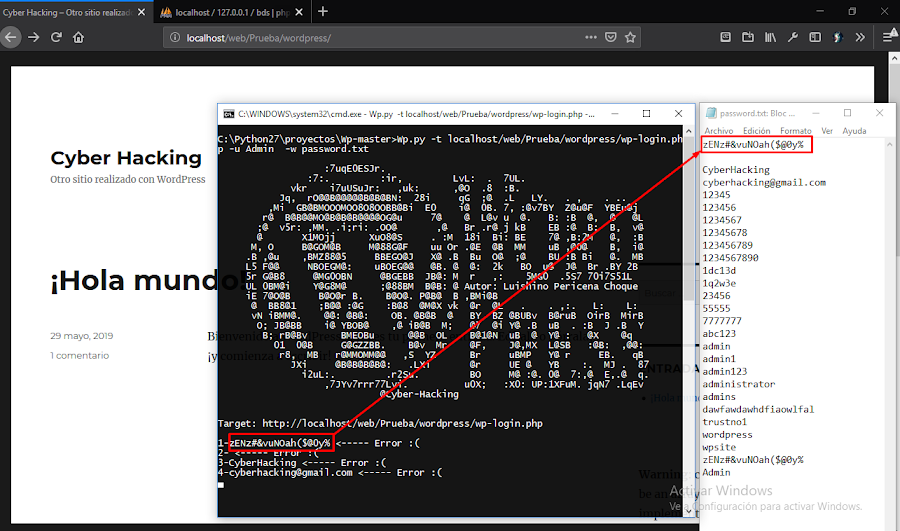Show site information icon in address bar
Screen dimensions: 900x531
click(174, 38)
